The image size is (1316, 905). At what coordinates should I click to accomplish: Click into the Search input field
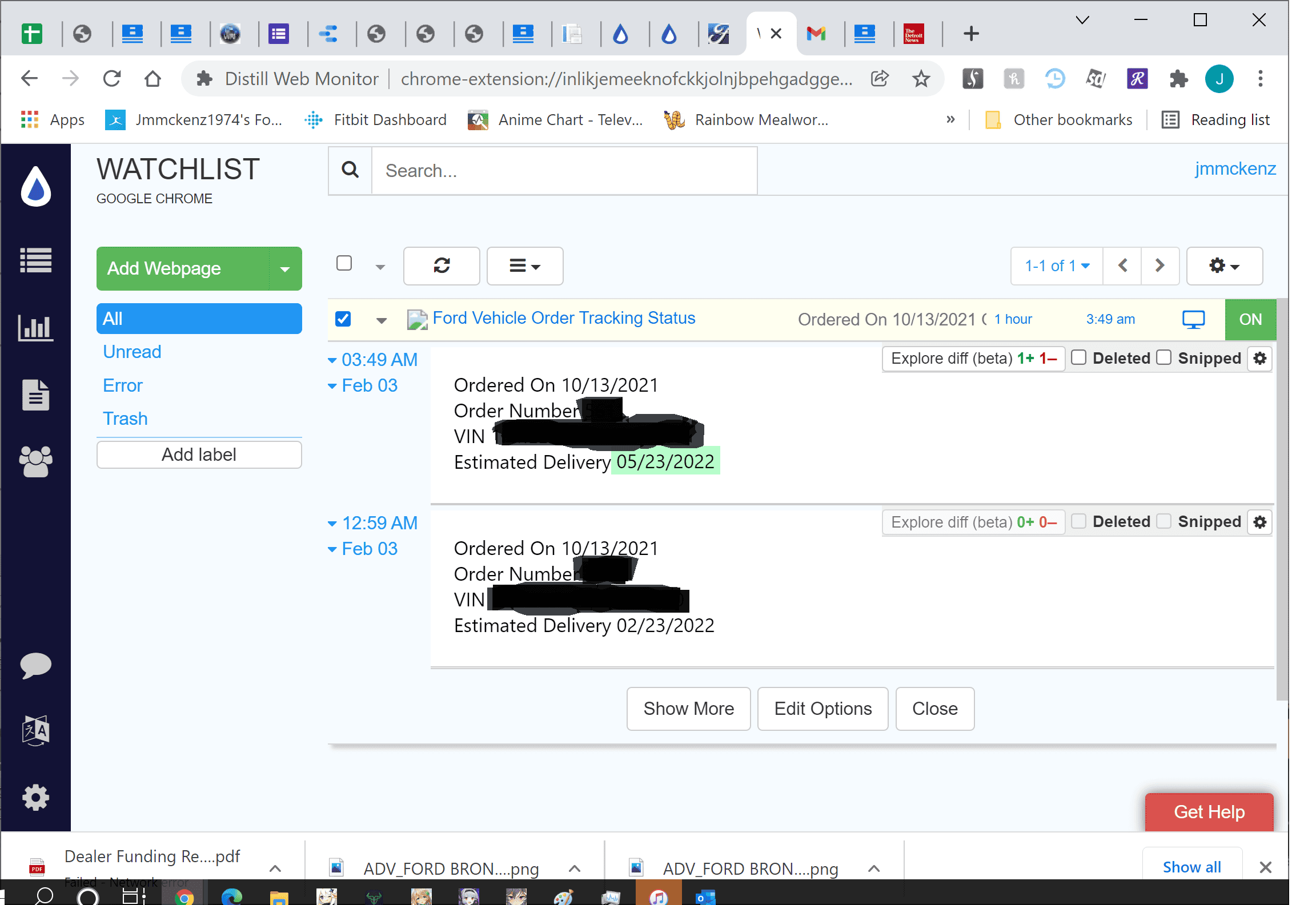click(564, 170)
